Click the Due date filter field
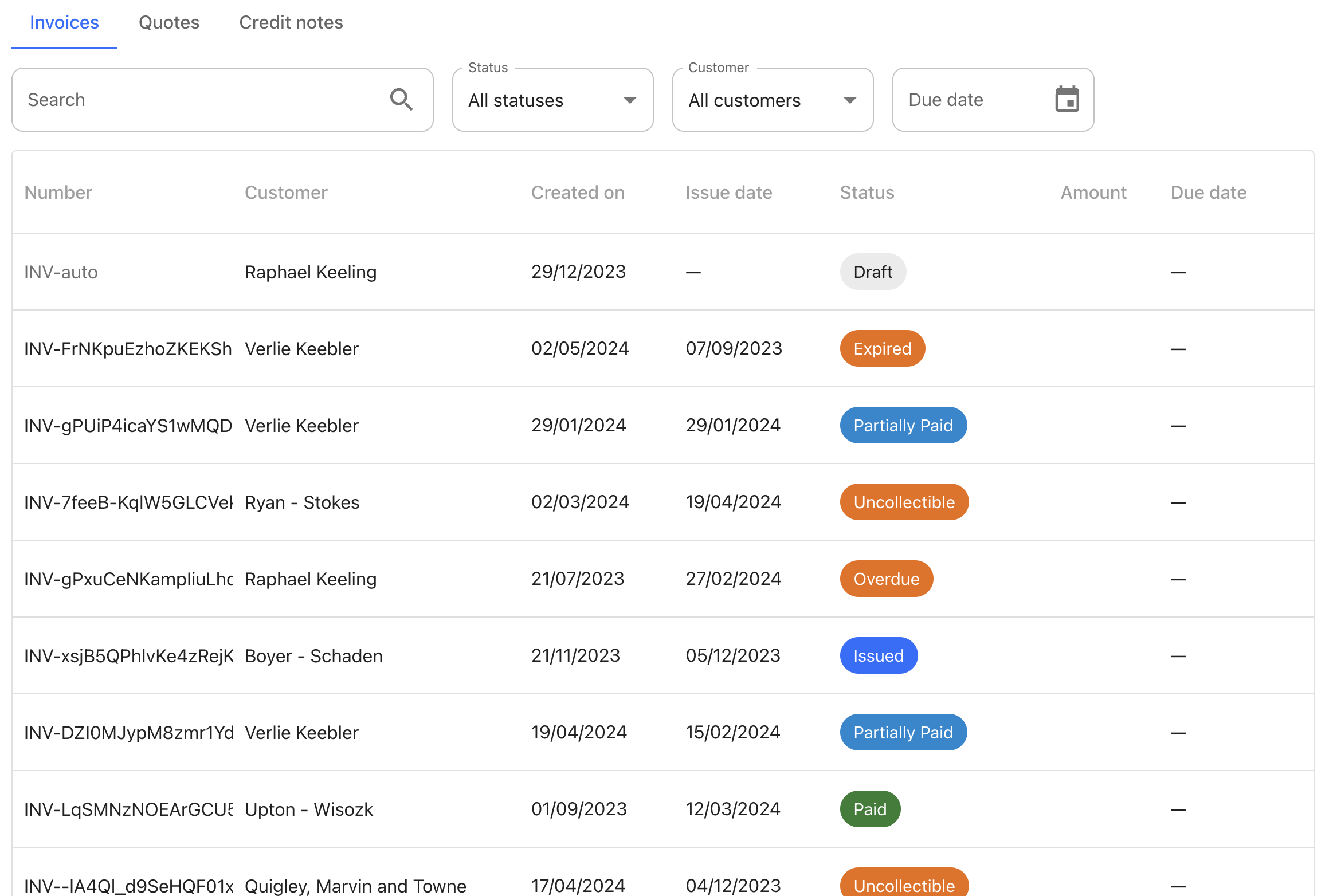This screenshot has width=1333, height=896. pos(993,100)
